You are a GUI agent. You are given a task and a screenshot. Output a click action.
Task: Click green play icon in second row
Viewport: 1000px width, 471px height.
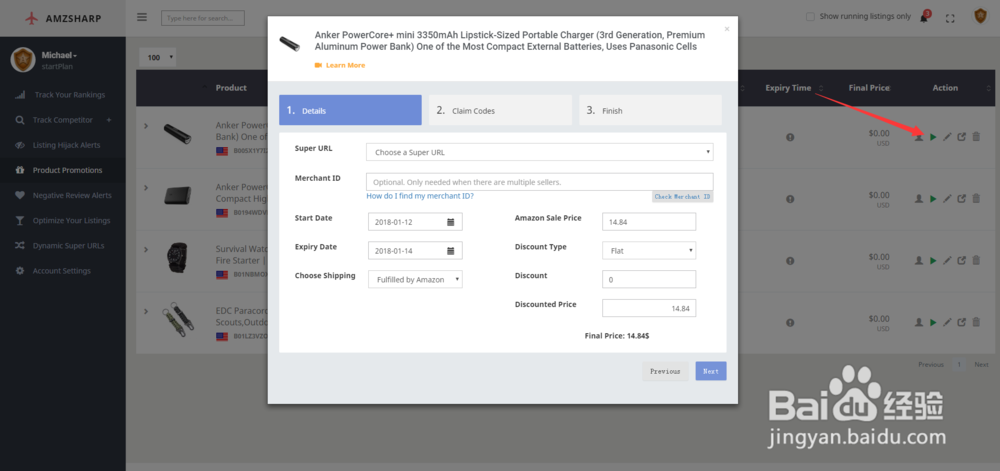(933, 199)
